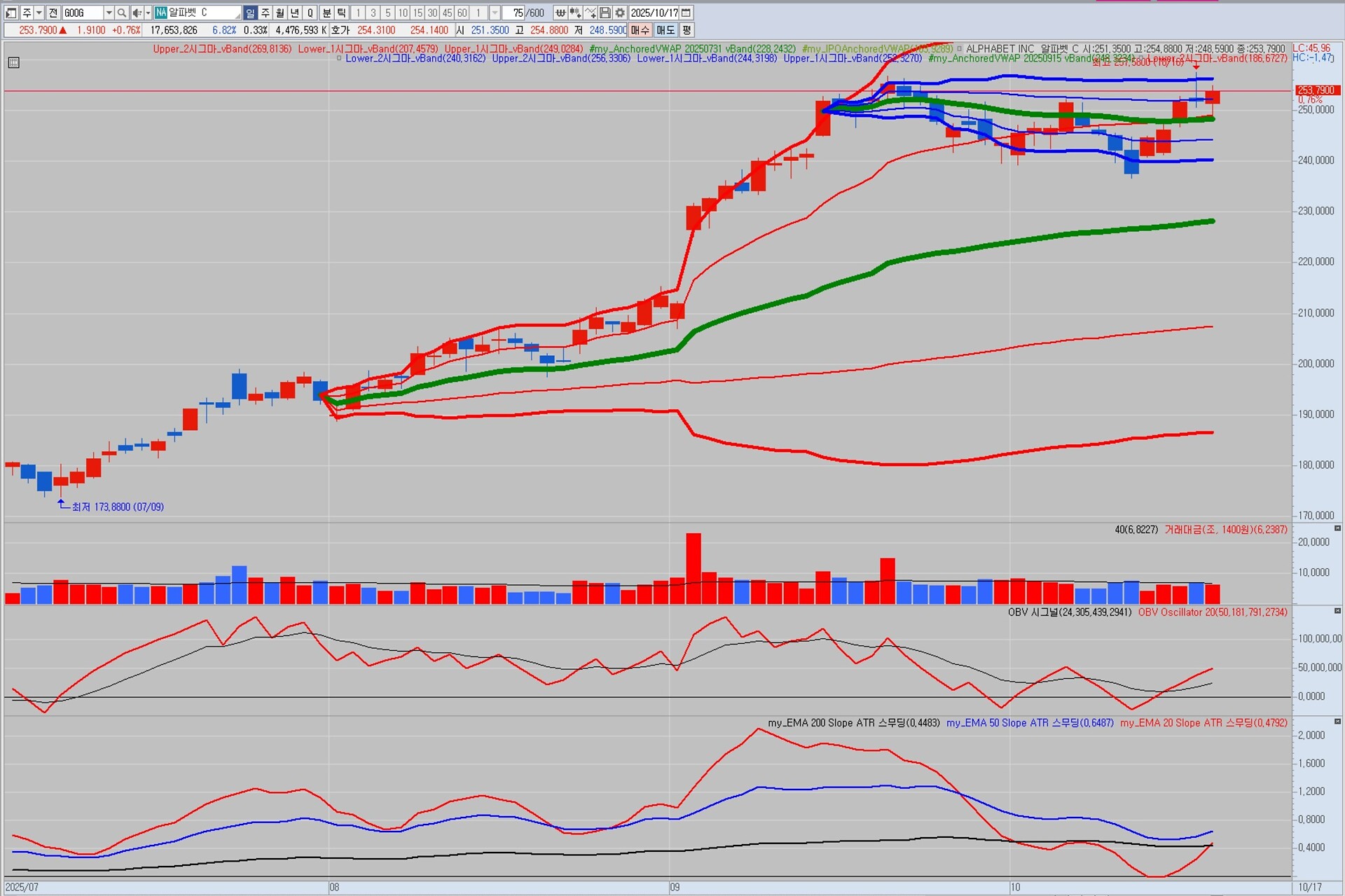Click the 60-minute interval button

pos(462,13)
